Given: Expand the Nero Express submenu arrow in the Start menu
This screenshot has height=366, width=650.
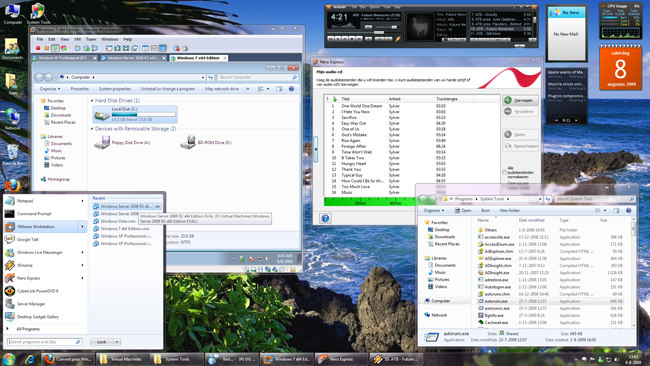Looking at the screenshot, I should tap(82, 278).
